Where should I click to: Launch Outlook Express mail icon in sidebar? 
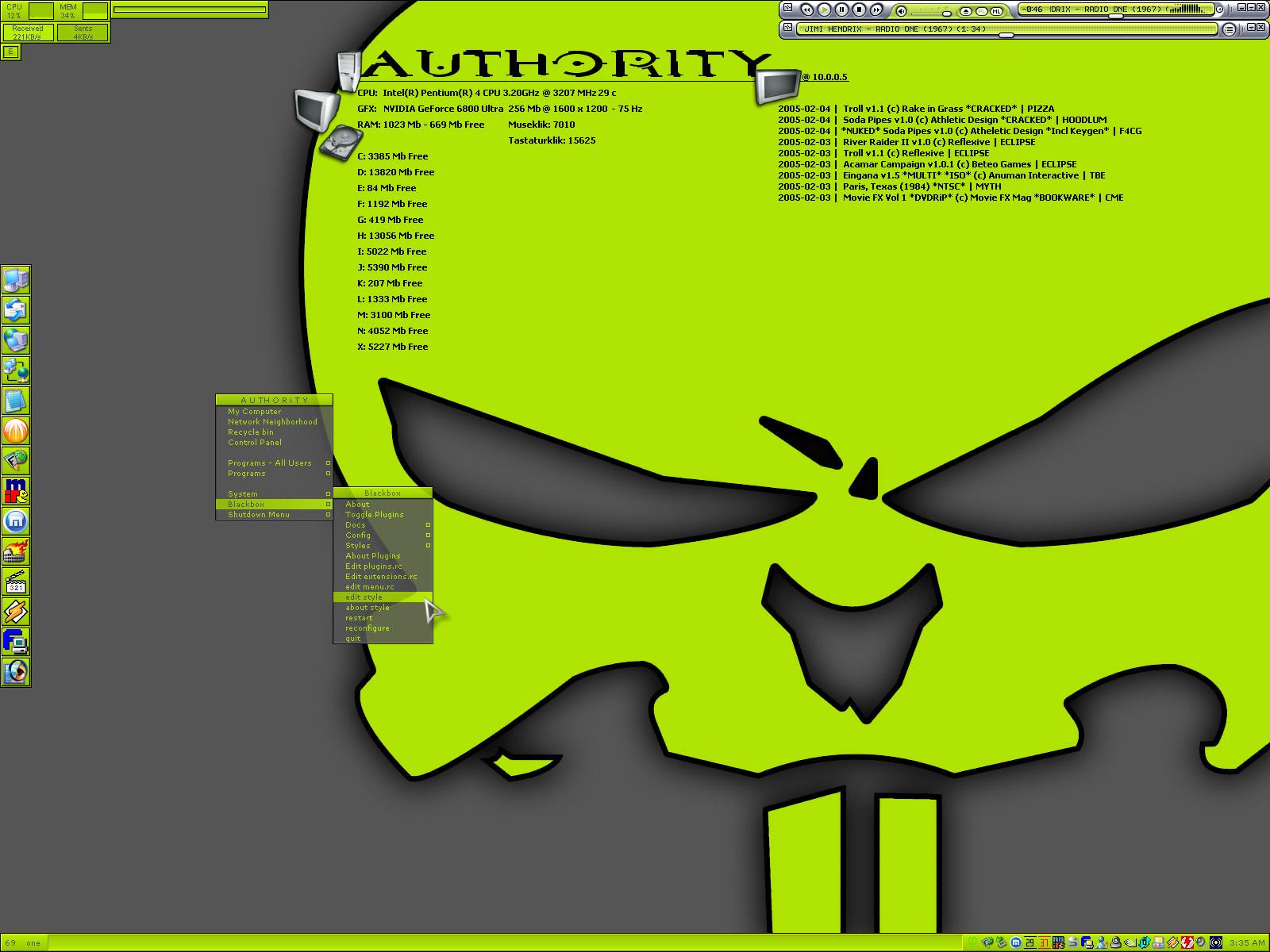[16, 309]
